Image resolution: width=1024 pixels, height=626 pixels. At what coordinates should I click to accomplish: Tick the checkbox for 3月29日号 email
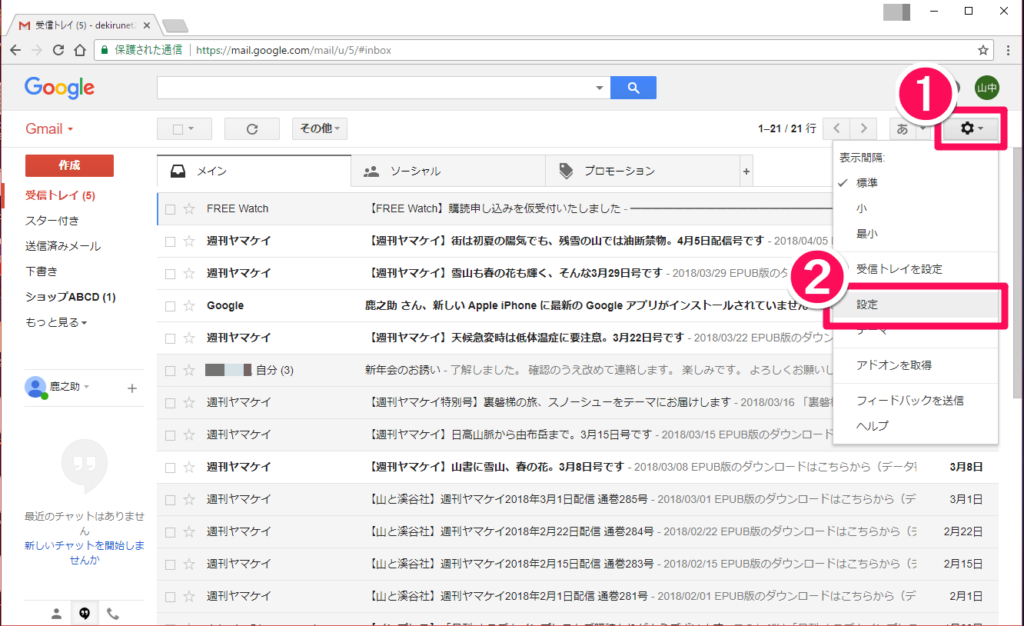pos(170,274)
